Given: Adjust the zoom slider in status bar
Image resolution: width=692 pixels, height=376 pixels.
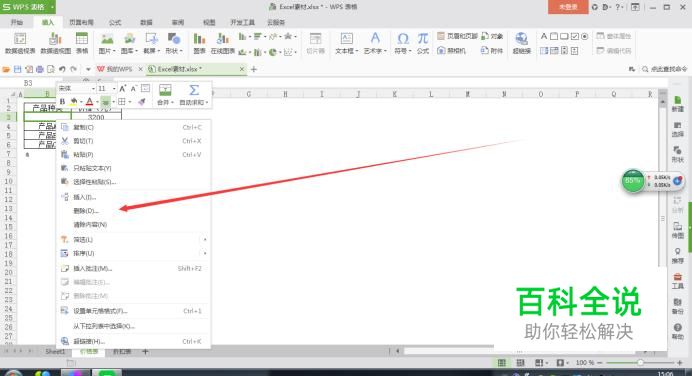Looking at the screenshot, I should (640, 363).
